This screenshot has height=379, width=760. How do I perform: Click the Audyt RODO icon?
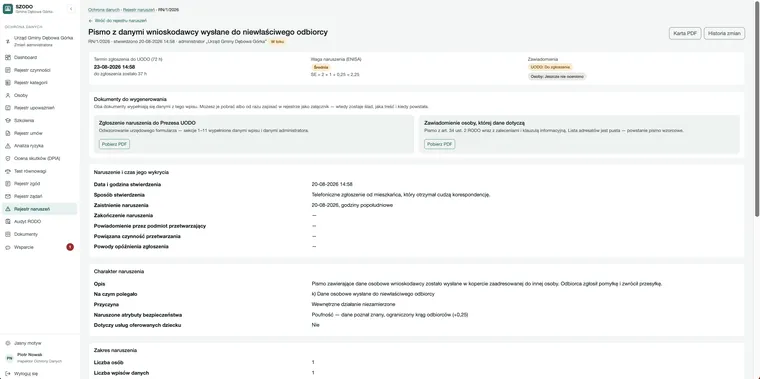[x=8, y=221]
